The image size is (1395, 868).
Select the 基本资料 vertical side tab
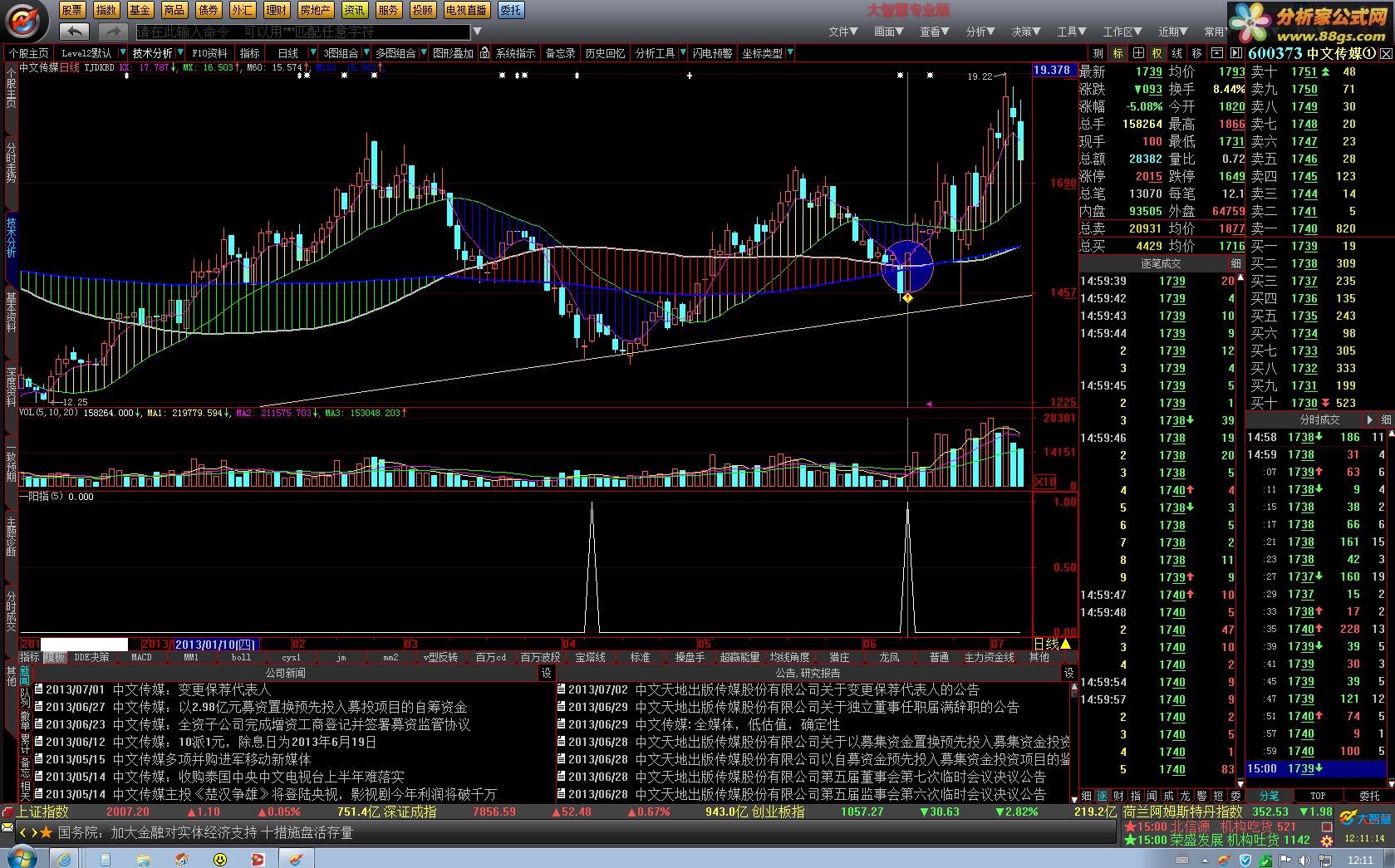click(11, 311)
